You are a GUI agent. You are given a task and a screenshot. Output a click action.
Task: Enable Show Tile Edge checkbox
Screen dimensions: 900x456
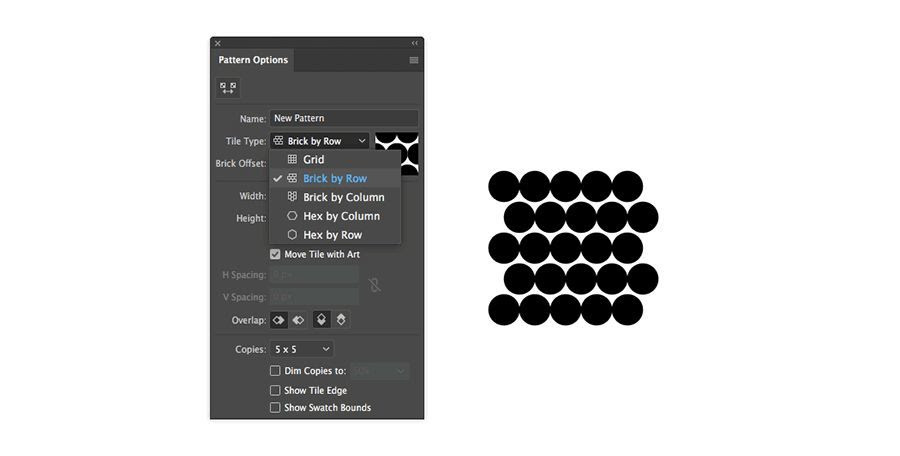[x=275, y=391]
